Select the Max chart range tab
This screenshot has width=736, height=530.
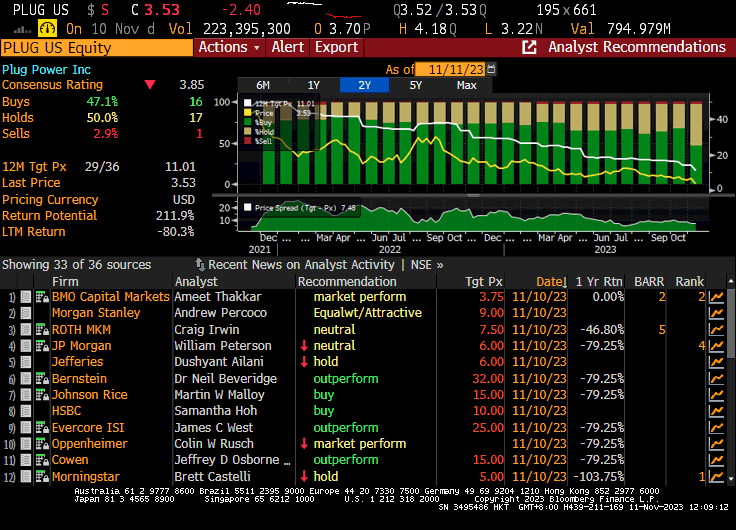pyautogui.click(x=467, y=85)
